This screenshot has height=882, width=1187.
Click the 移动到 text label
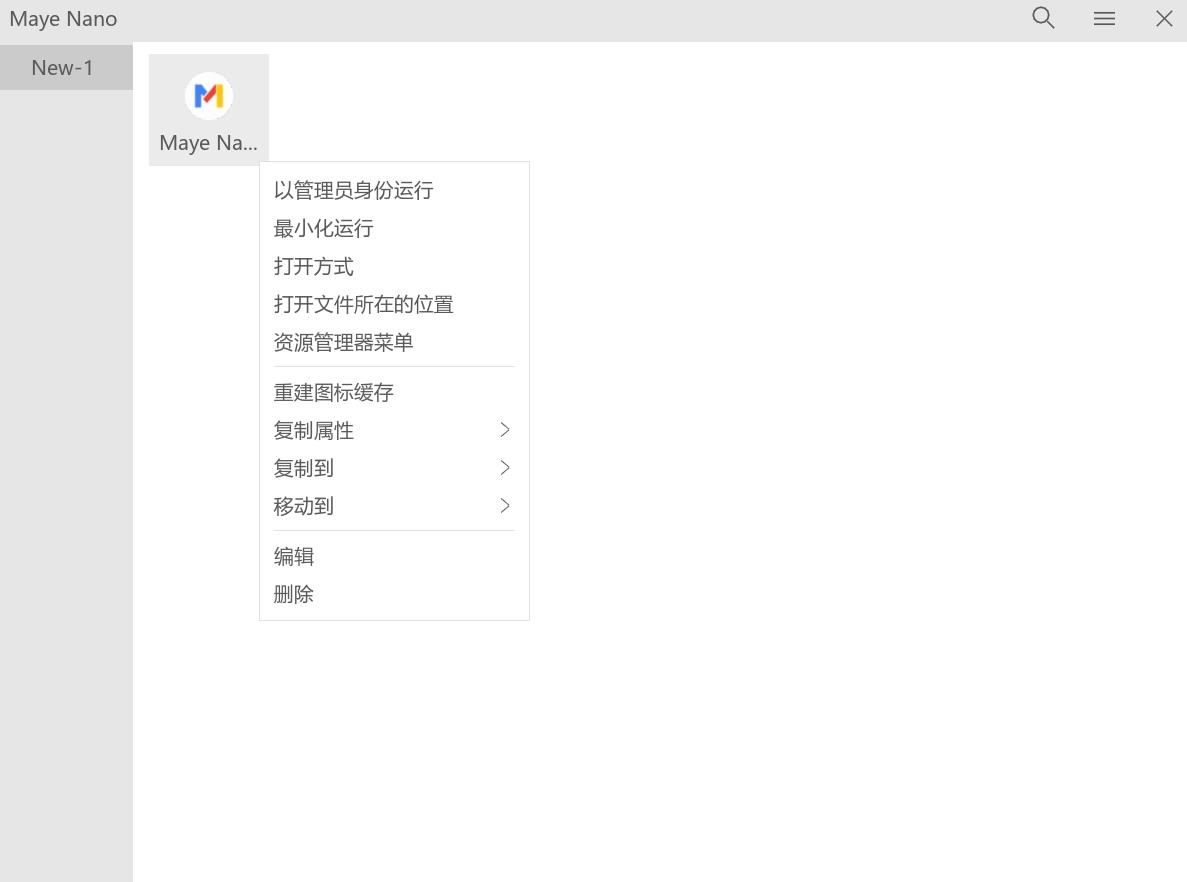coord(303,506)
